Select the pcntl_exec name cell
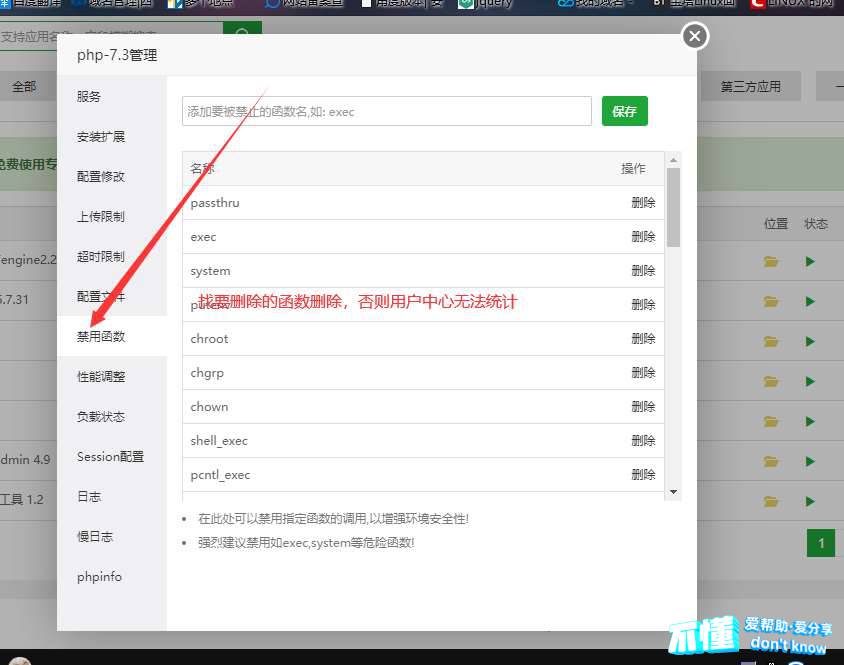Screen dimensions: 844x665 (x=220, y=475)
